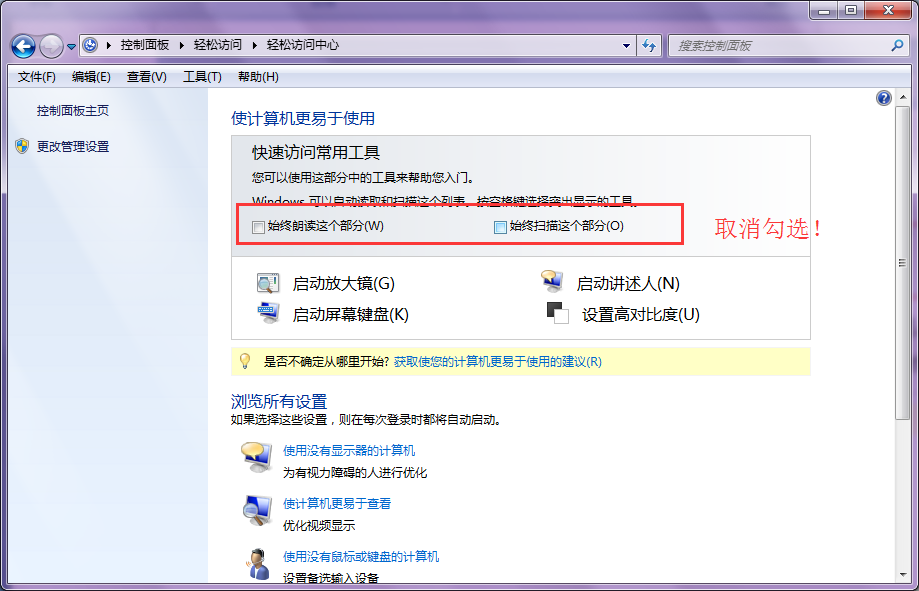This screenshot has width=919, height=591.
Task: Open 设置高对比度(U)
Action: [x=641, y=315]
